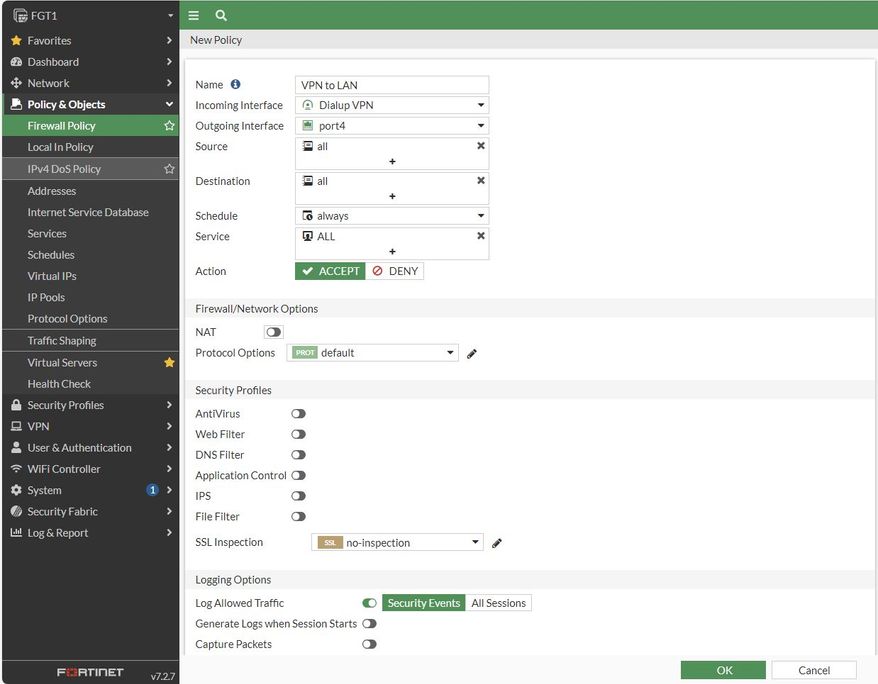This screenshot has height=684, width=878.
Task: Click inside the Service selection box
Action: coord(392,243)
